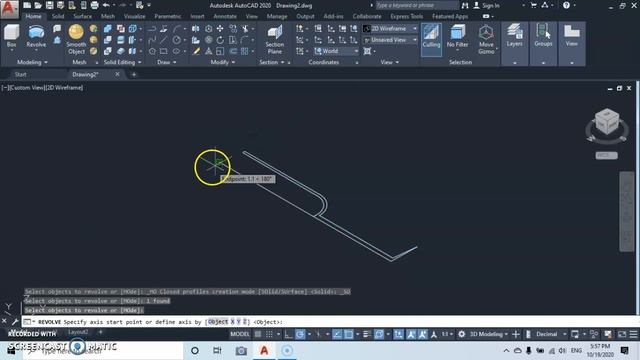Select the Move tool in Modify panel

220,29
